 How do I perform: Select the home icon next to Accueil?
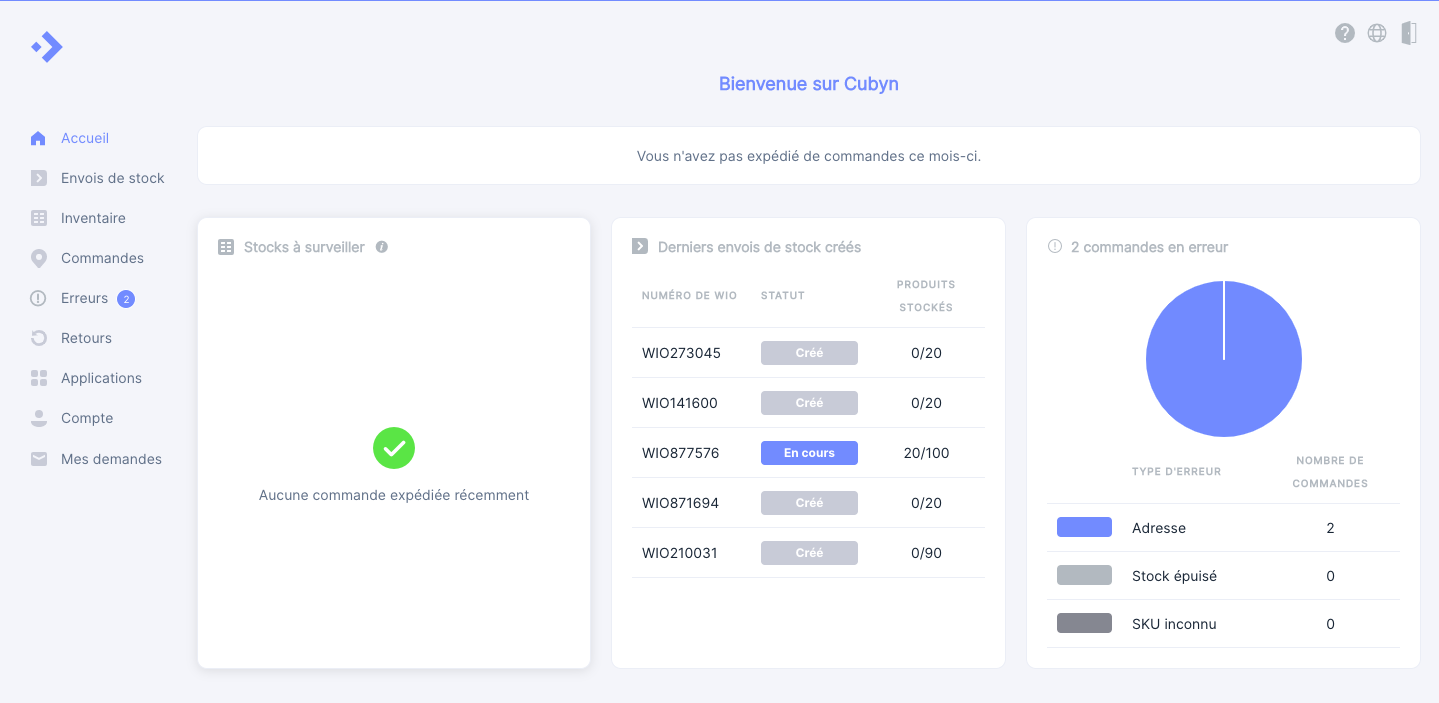point(38,138)
